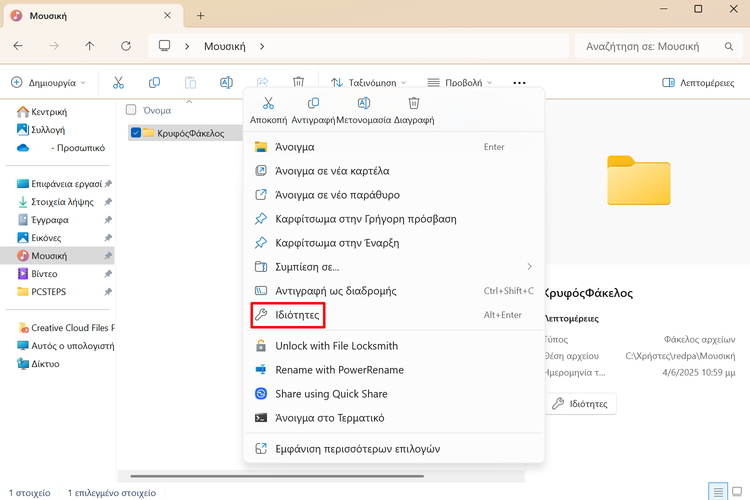Switch to large thumbnails view icon
The width and height of the screenshot is (750, 500).
[x=737, y=491]
